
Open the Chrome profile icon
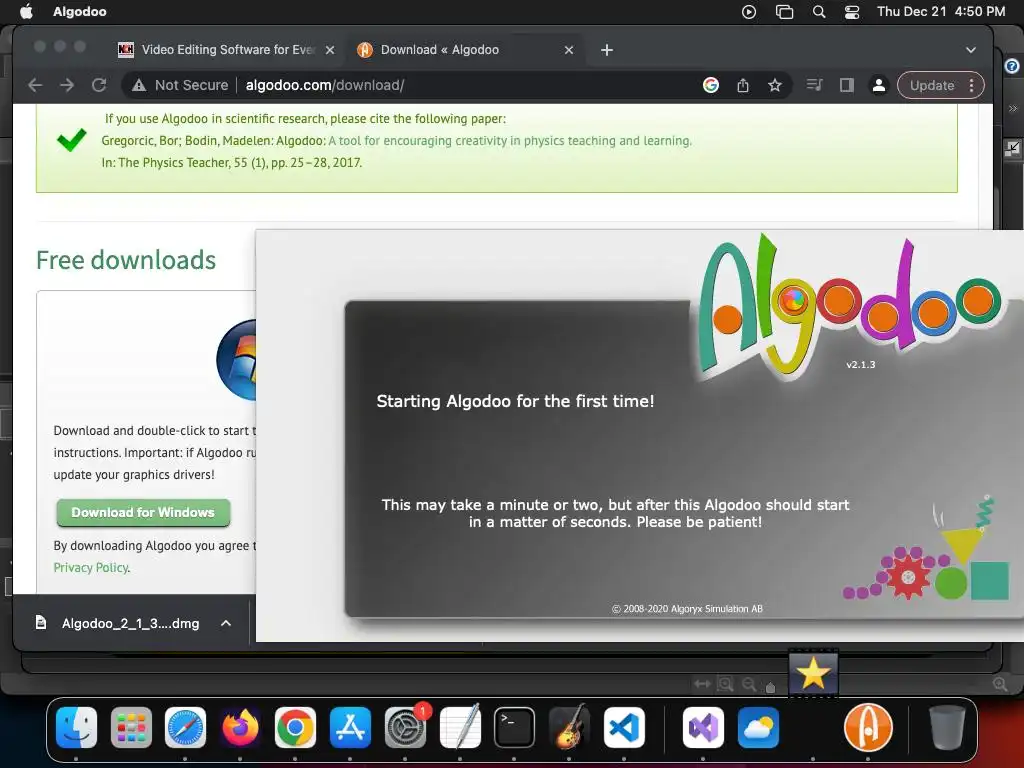pos(879,85)
